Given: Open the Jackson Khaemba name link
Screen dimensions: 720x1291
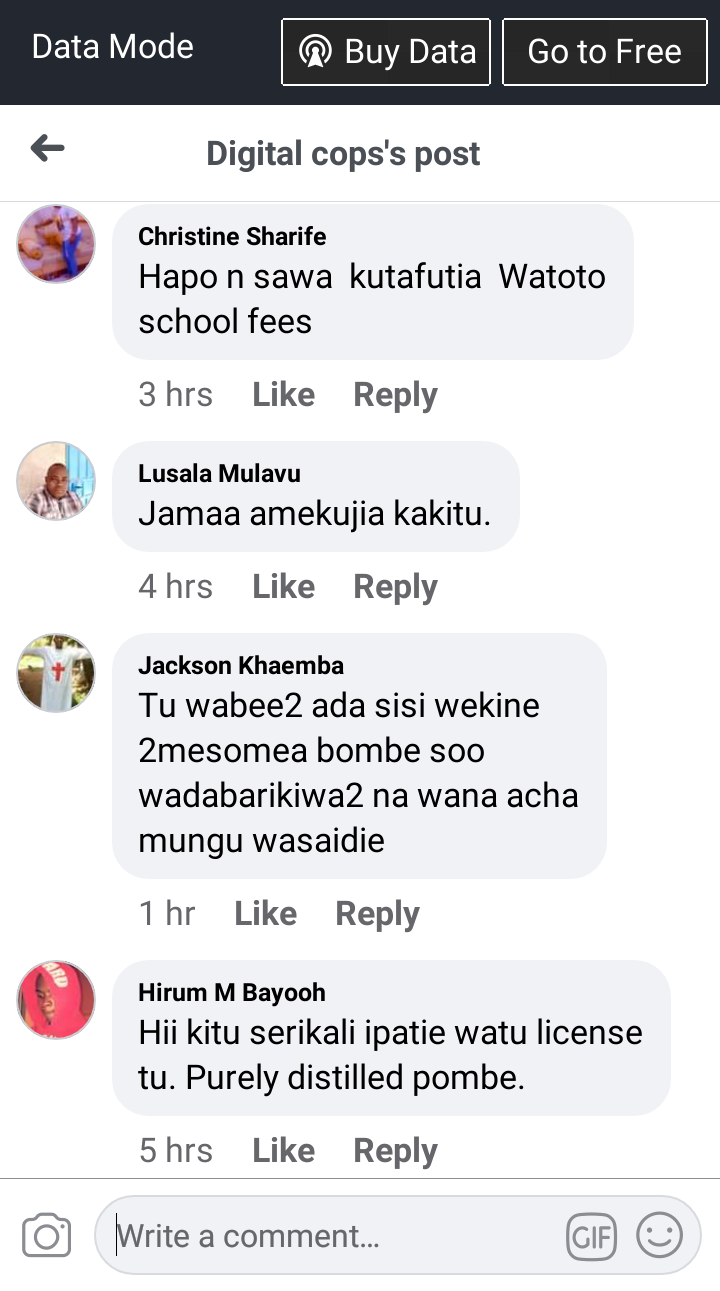Looking at the screenshot, I should click(241, 666).
